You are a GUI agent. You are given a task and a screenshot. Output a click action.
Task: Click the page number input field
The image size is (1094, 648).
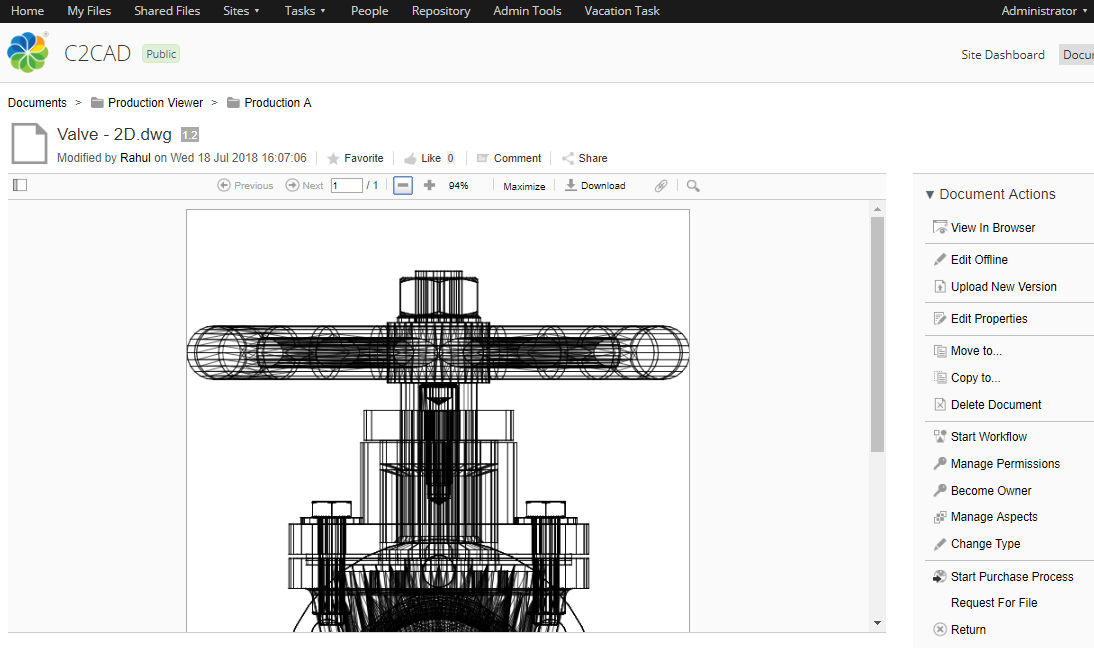coord(347,185)
